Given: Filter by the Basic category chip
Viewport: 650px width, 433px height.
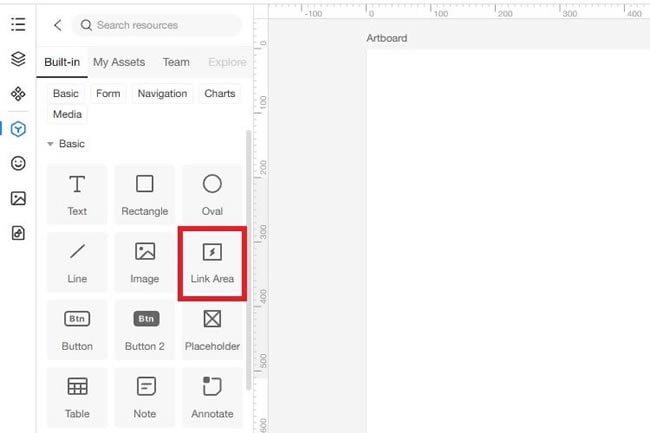Looking at the screenshot, I should (x=65, y=94).
